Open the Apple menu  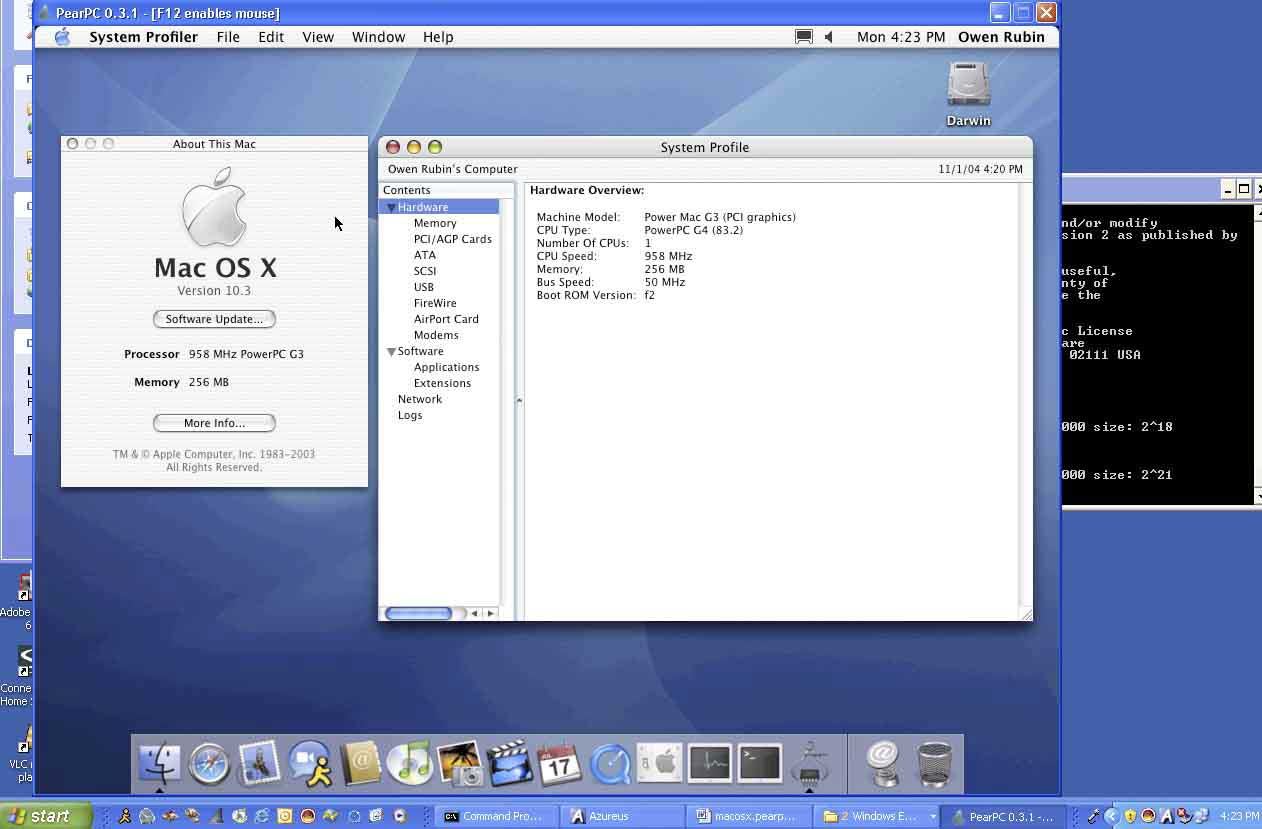62,37
